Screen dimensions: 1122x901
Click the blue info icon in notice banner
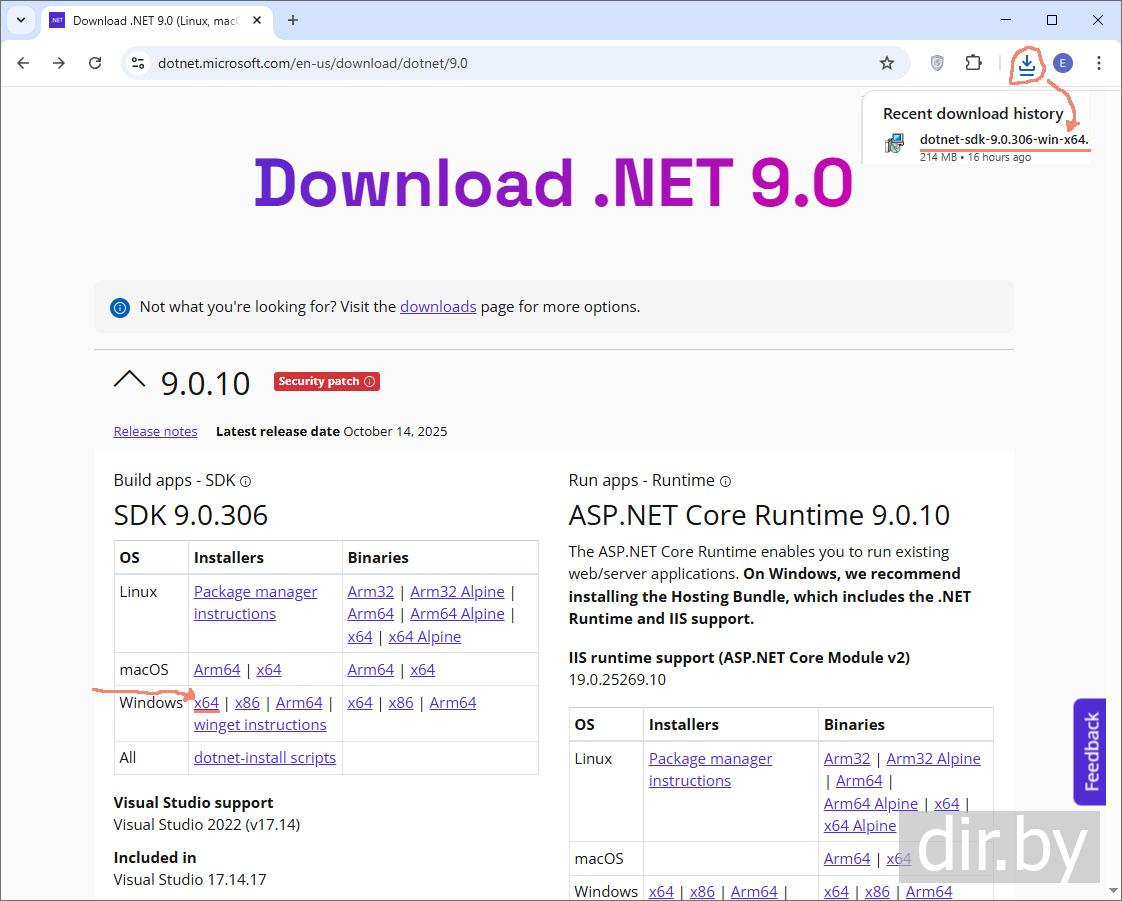119,308
